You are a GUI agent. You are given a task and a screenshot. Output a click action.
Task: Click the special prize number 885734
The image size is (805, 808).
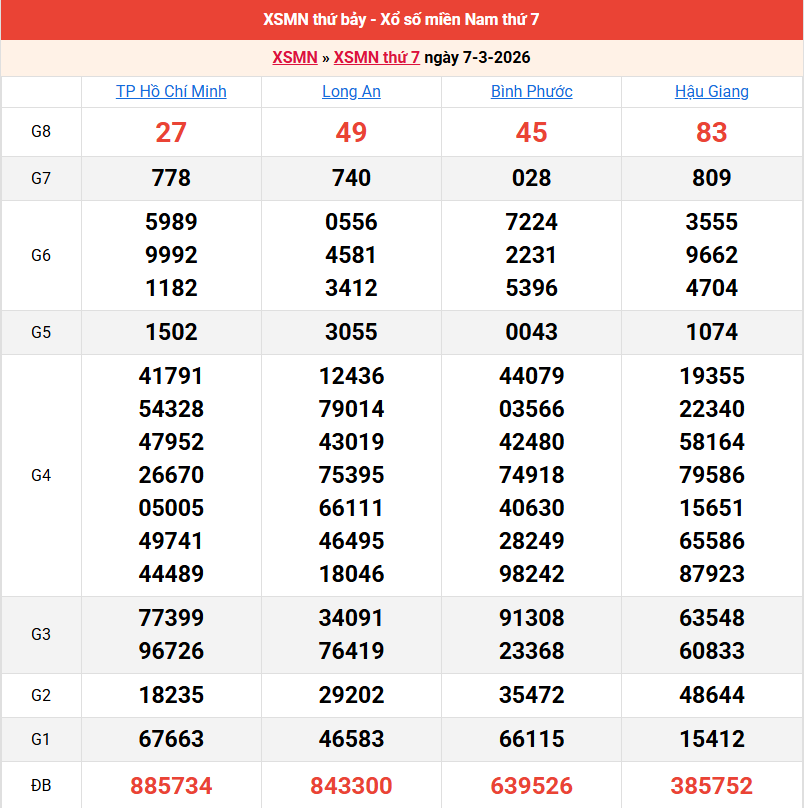coord(171,786)
